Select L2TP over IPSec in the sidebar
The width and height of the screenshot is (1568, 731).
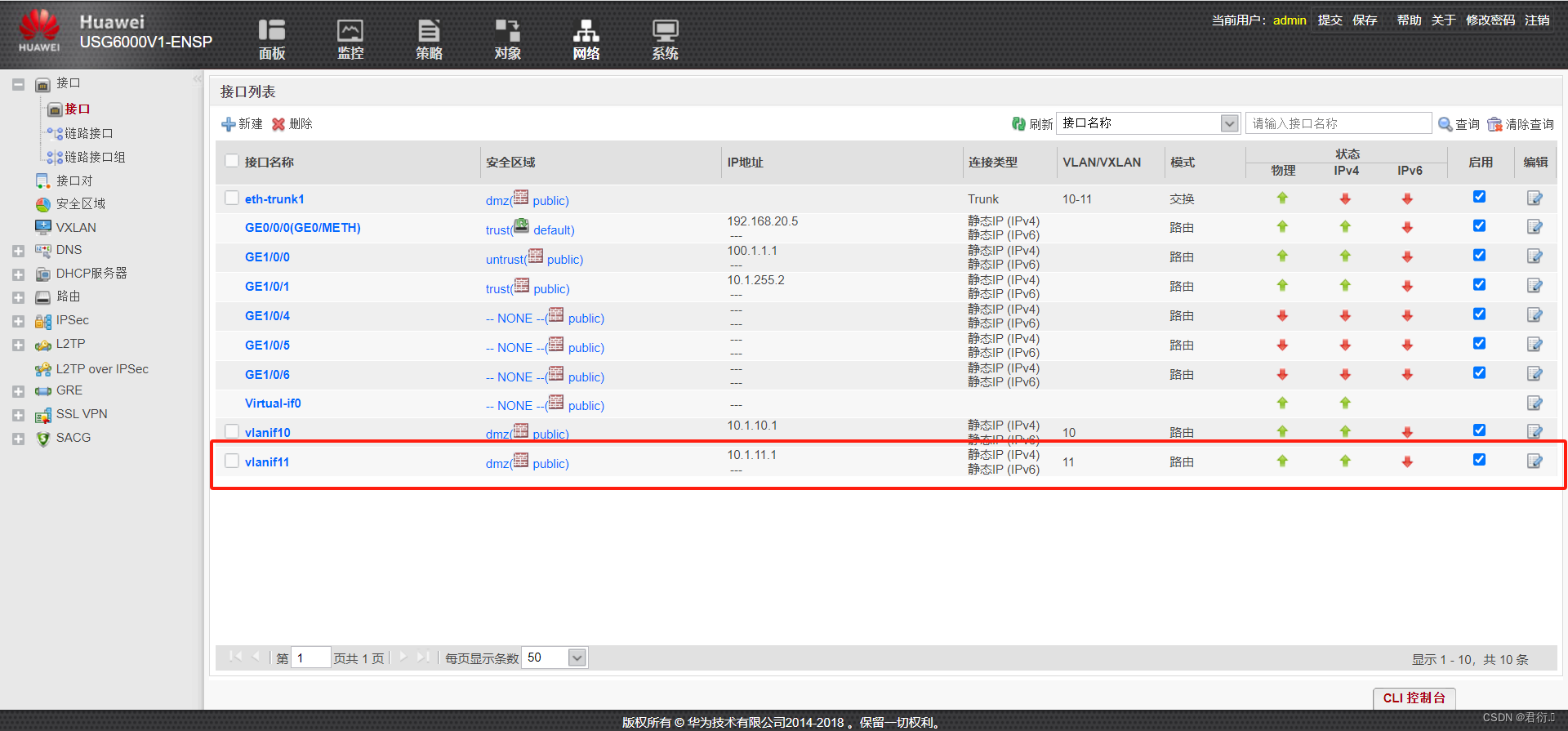click(102, 369)
